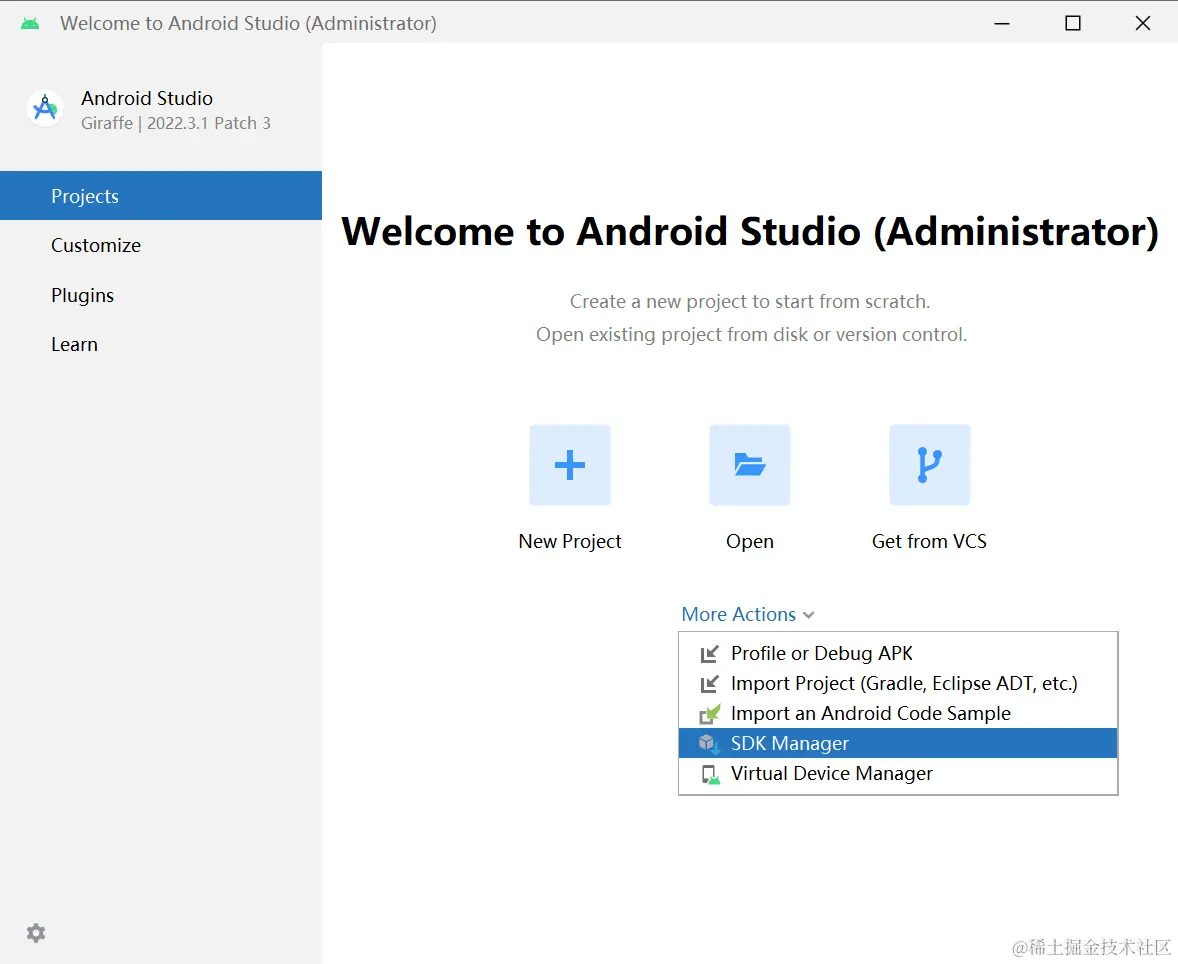Click the Android icon in the title bar
Image resolution: width=1178 pixels, height=964 pixels.
pyautogui.click(x=30, y=23)
